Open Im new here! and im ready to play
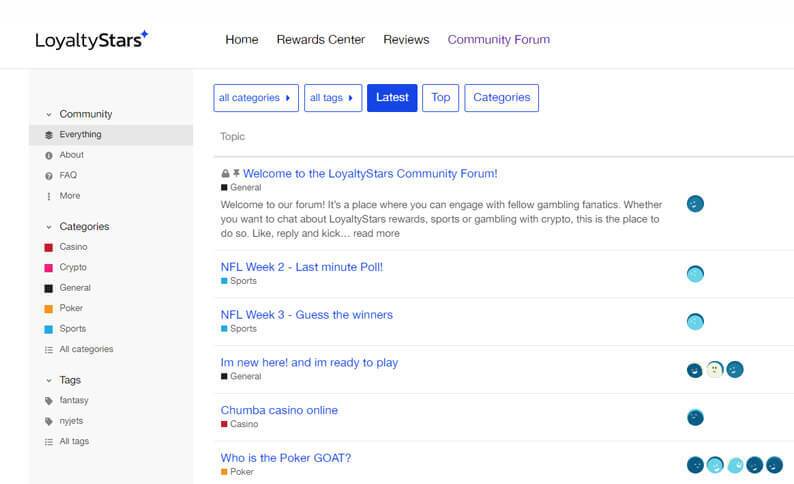Screen dimensions: 794x484 (x=309, y=362)
